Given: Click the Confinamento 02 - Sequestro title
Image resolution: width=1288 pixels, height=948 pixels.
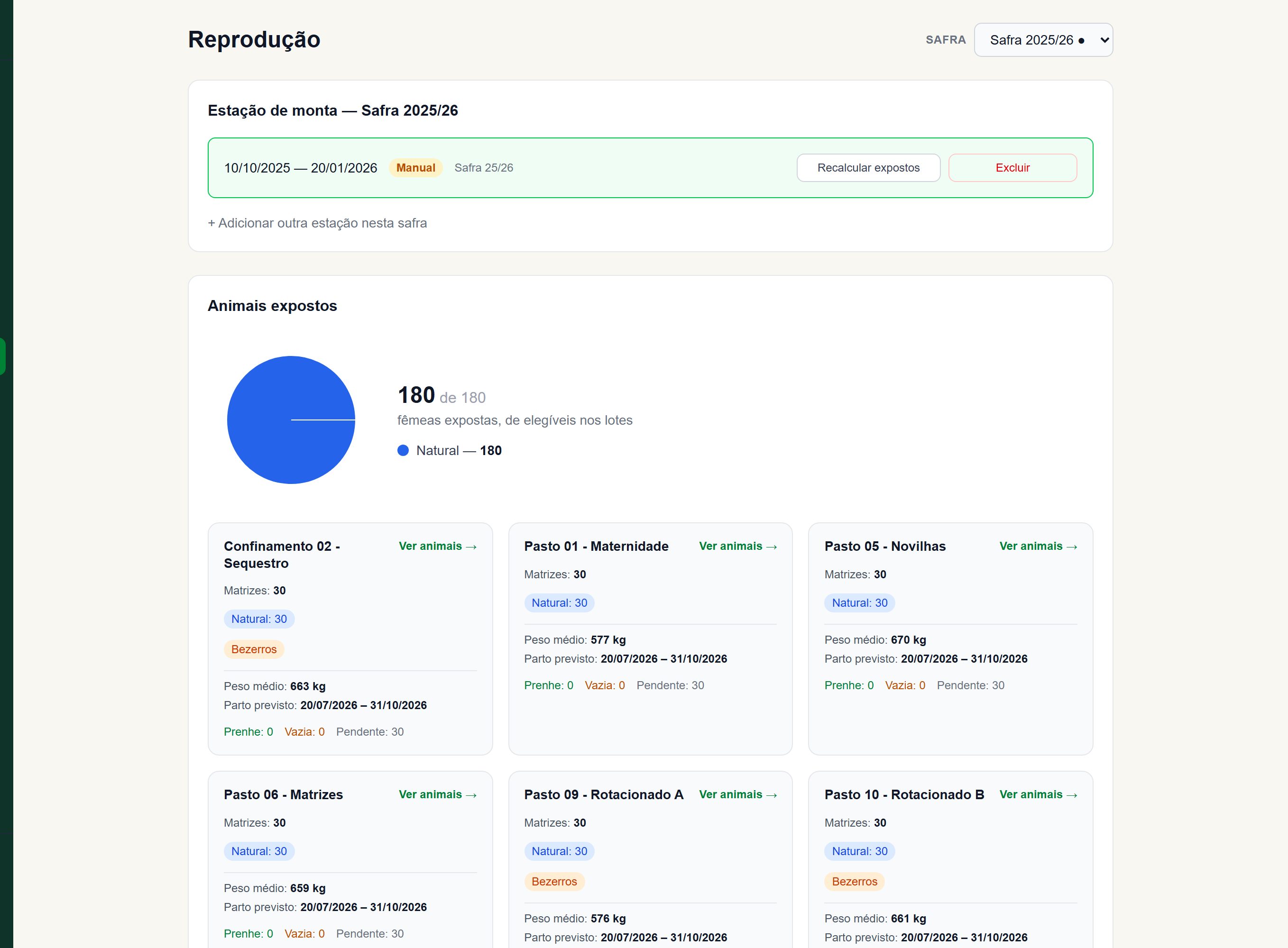Looking at the screenshot, I should point(281,555).
